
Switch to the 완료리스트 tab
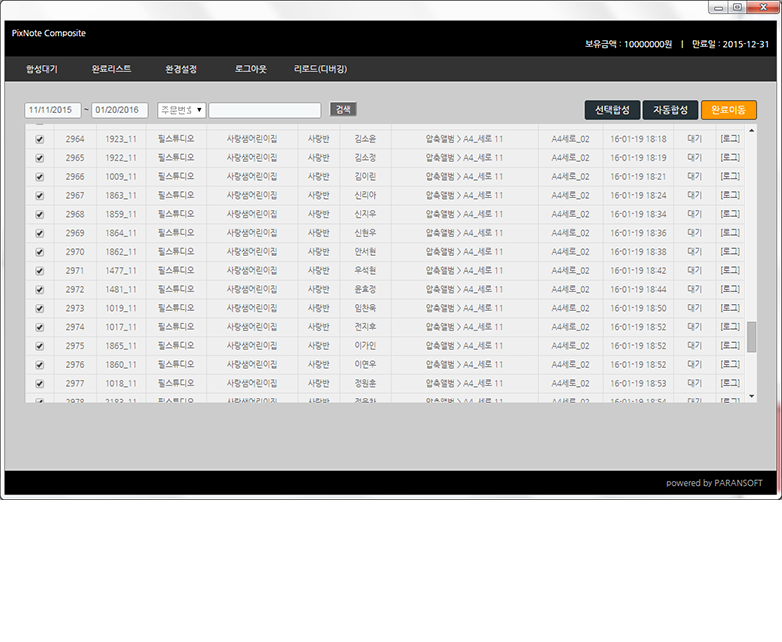tap(111, 70)
